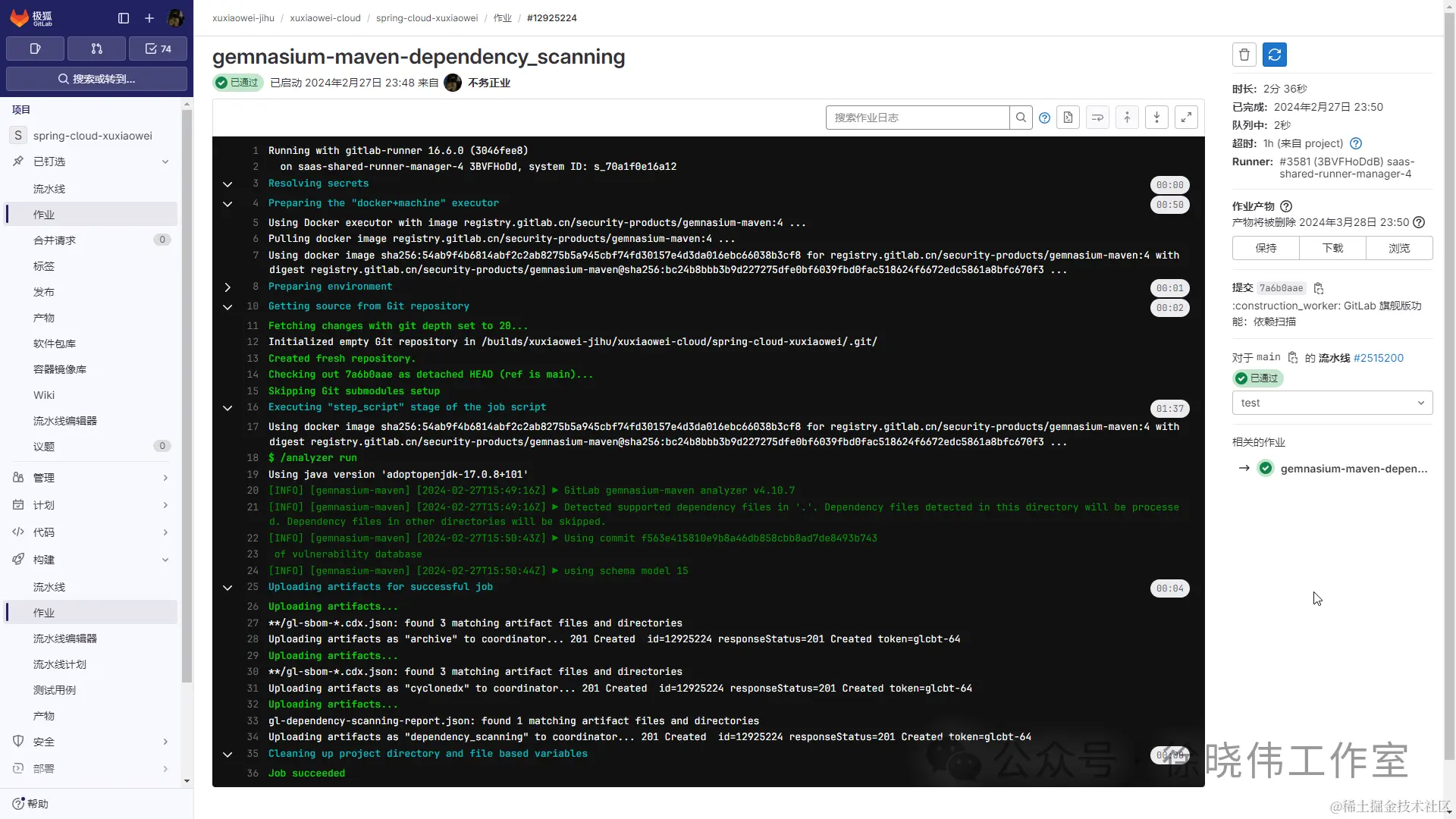Open 流水线编辑器 under pinned items
1456x819 pixels.
[x=65, y=421]
